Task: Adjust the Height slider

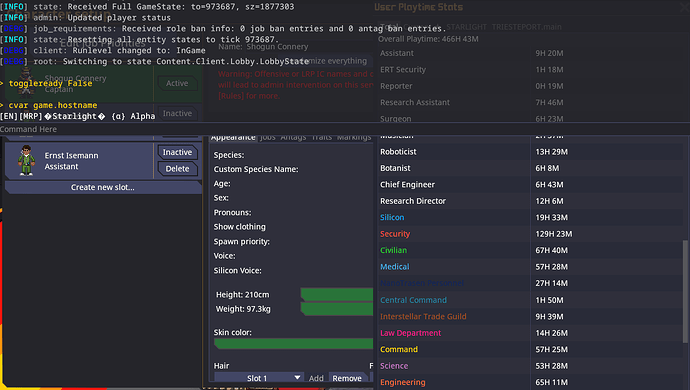Action: click(x=337, y=294)
